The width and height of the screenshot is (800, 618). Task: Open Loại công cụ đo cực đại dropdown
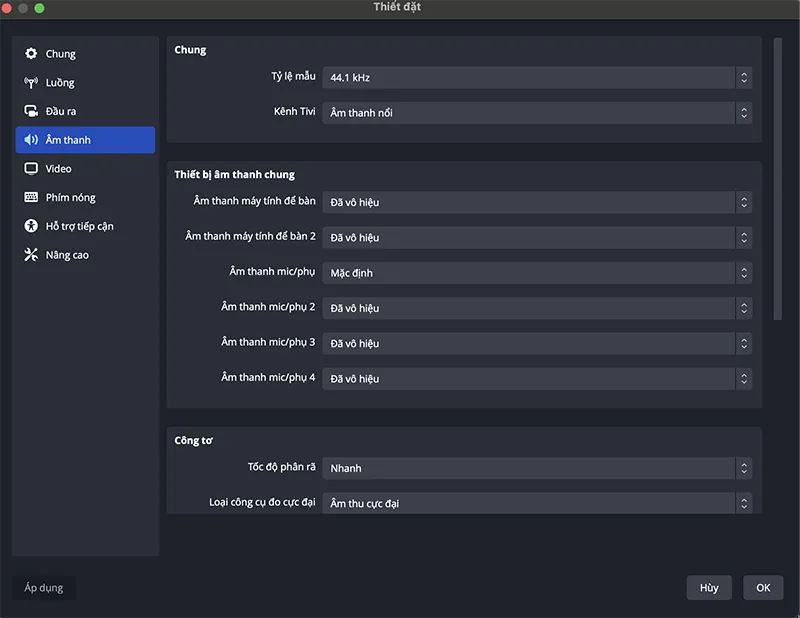click(536, 503)
